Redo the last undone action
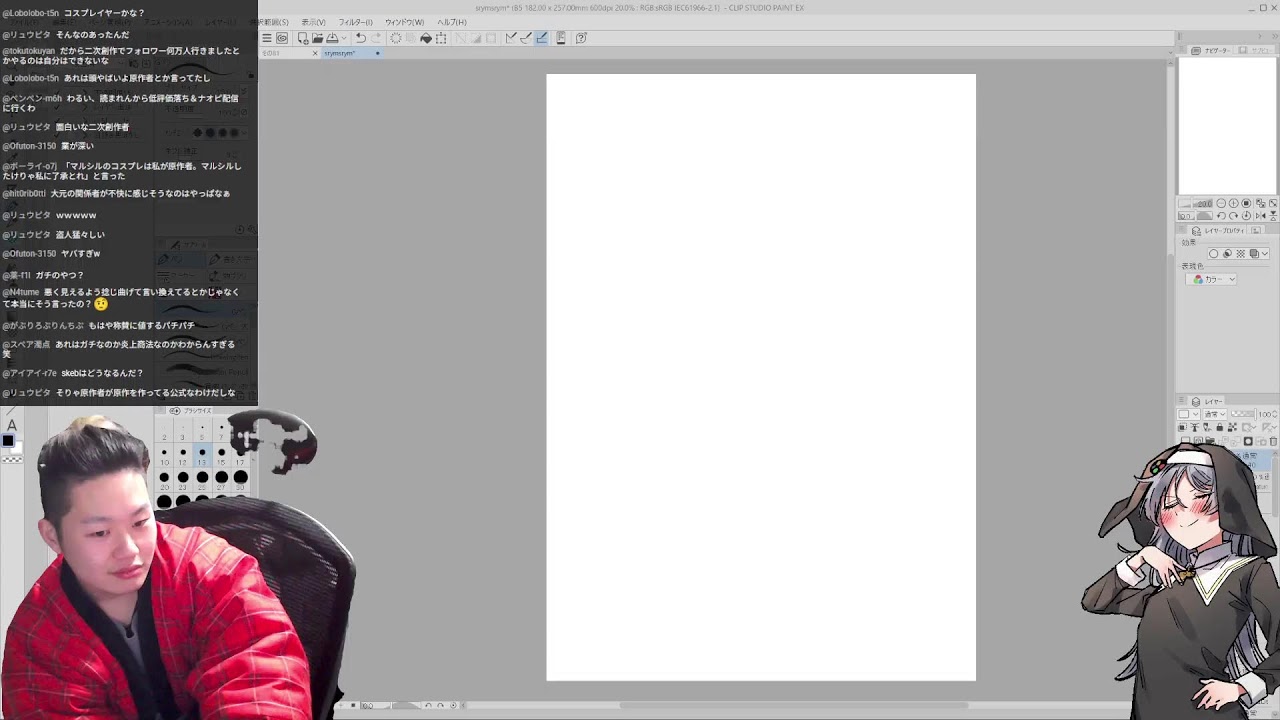The width and height of the screenshot is (1280, 720). click(376, 38)
